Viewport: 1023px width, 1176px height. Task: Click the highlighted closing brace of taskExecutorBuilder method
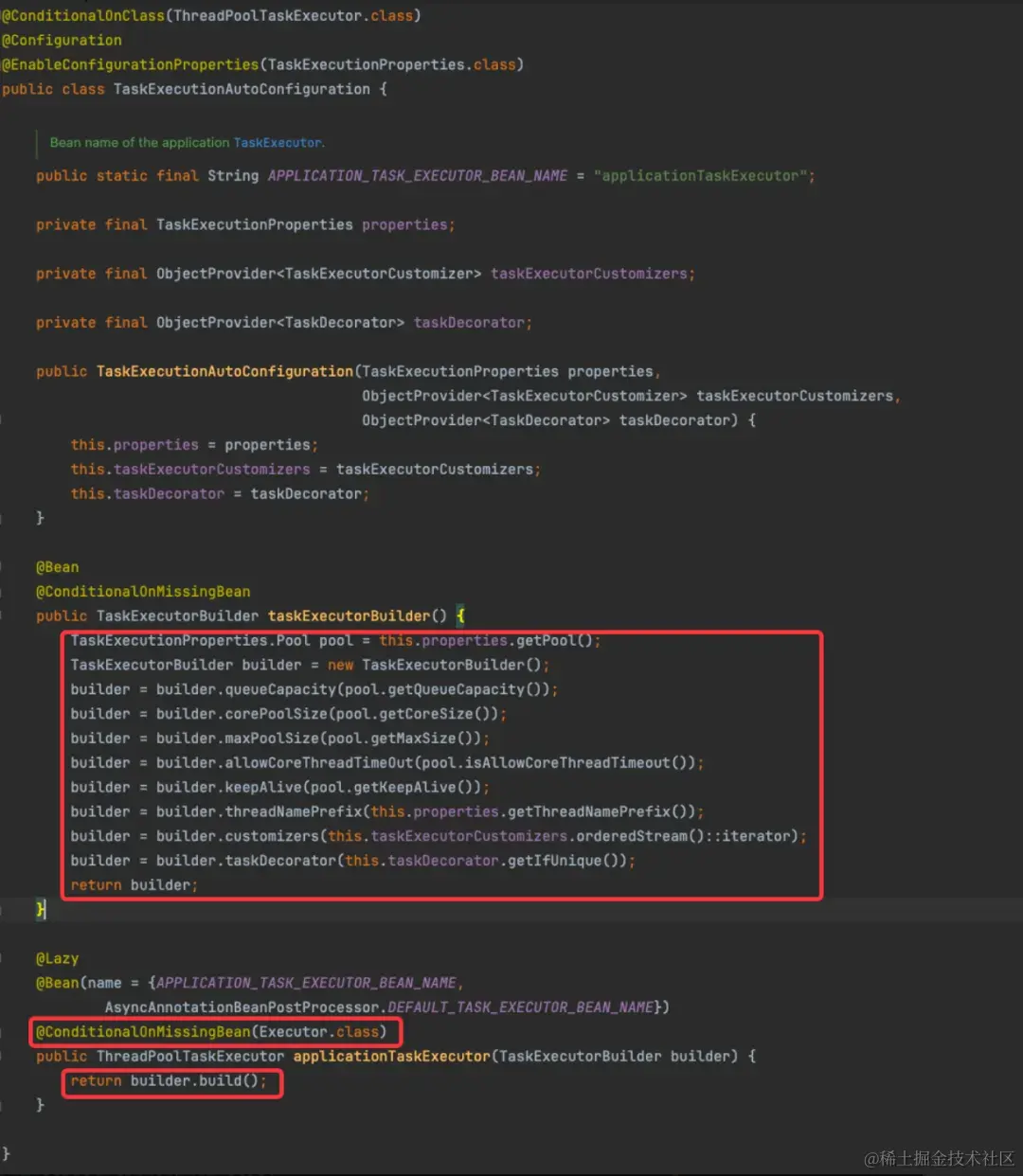[x=41, y=910]
